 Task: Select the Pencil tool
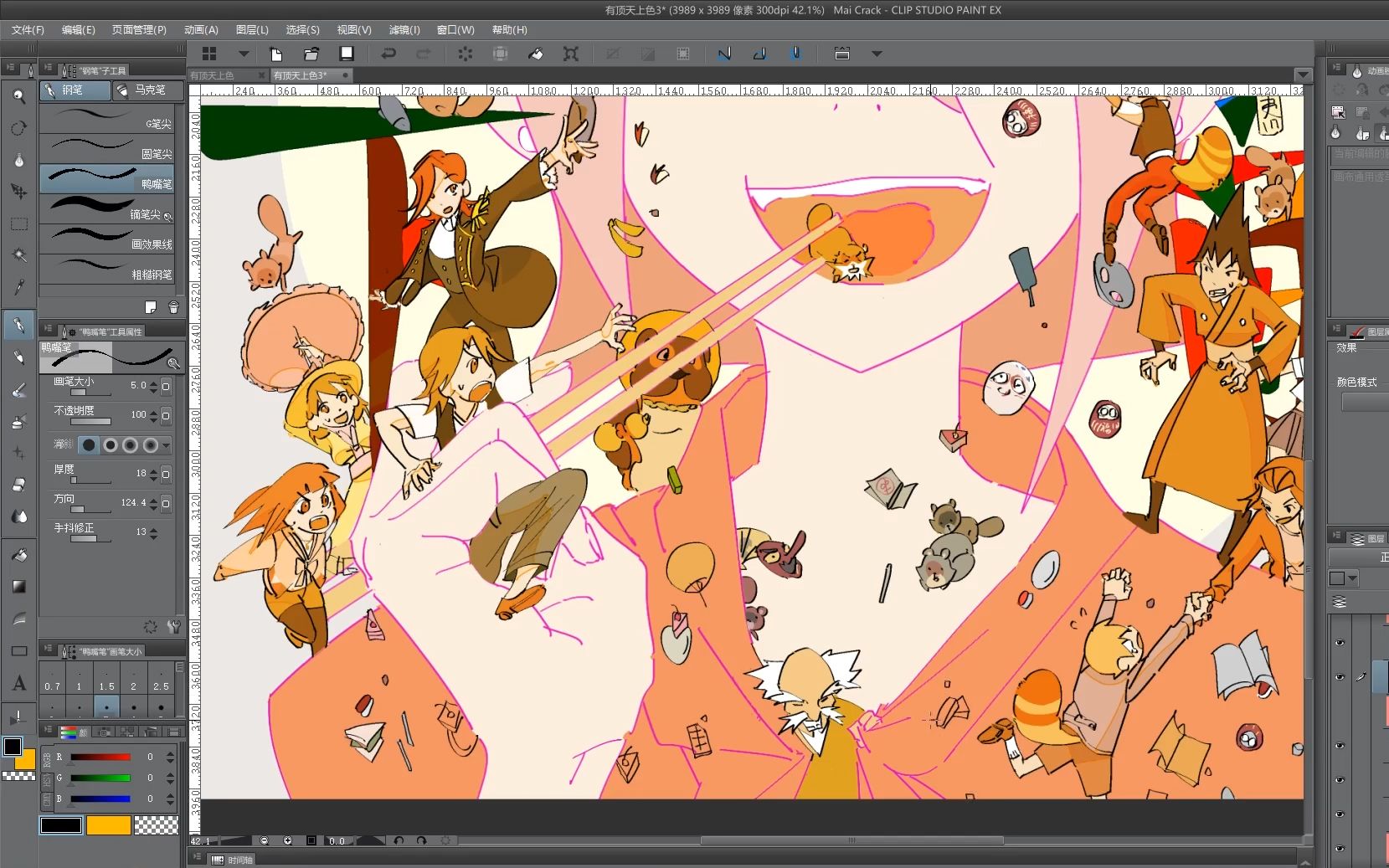click(18, 357)
